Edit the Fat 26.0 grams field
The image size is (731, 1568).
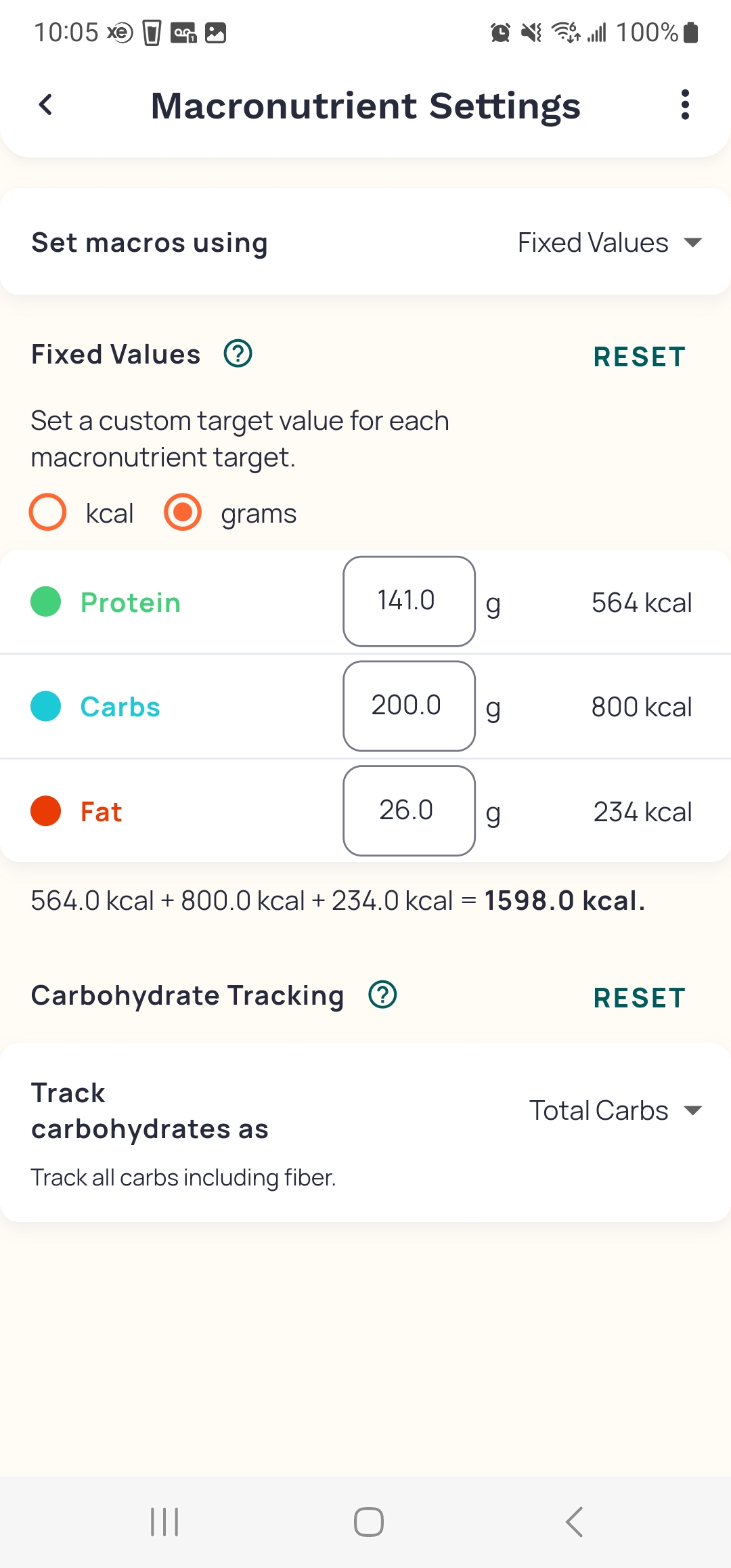409,810
